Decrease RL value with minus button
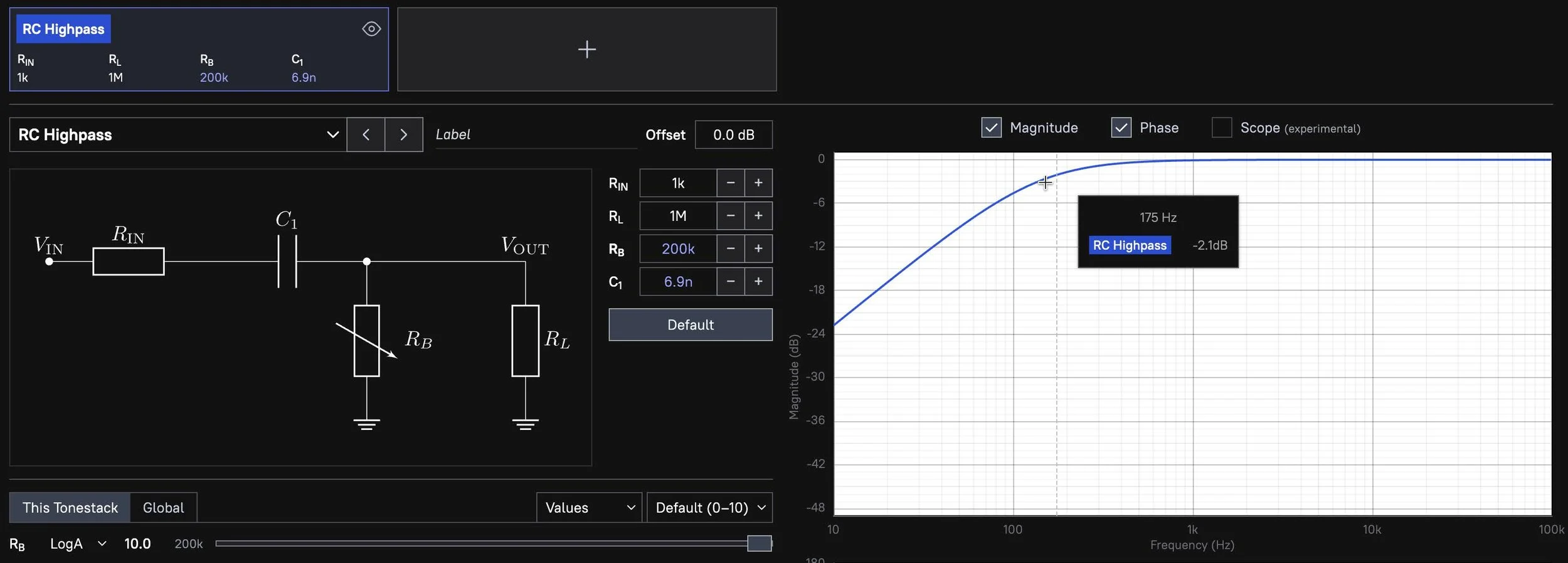This screenshot has width=1568, height=563. 731,215
